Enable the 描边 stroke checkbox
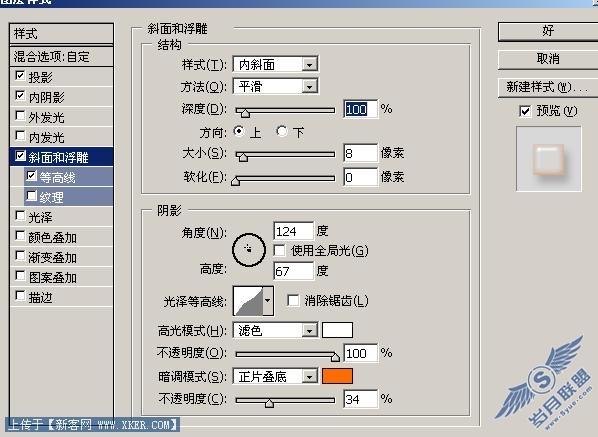The image size is (598, 437). tap(20, 296)
